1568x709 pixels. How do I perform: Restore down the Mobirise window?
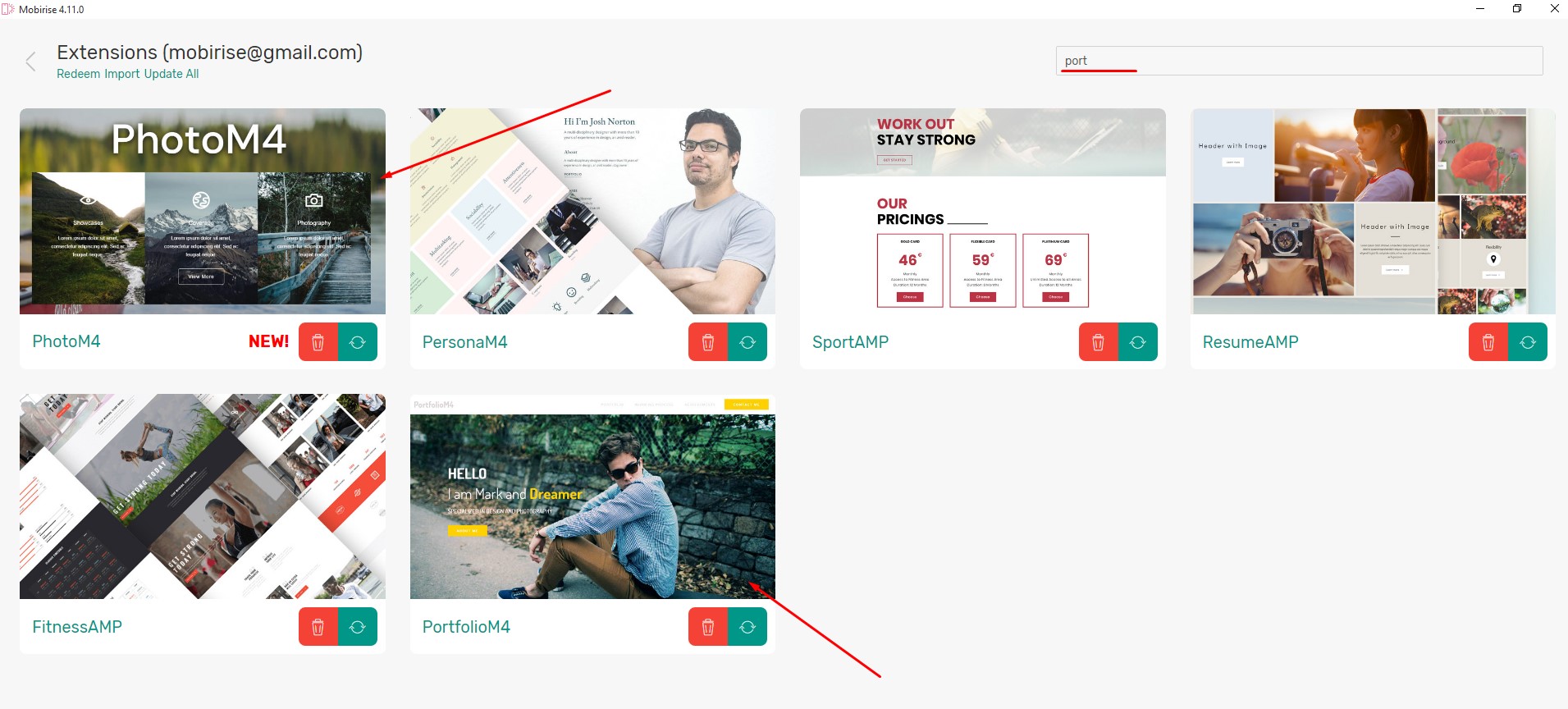[1517, 9]
